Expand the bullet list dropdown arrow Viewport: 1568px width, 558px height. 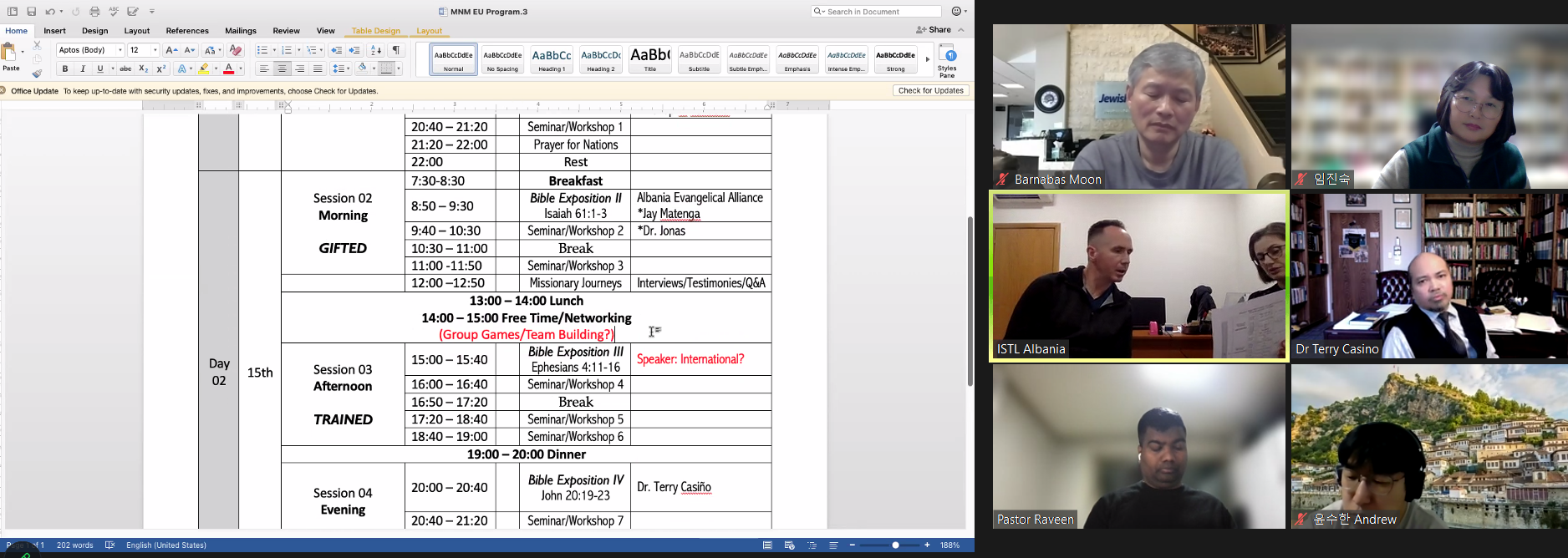[274, 50]
